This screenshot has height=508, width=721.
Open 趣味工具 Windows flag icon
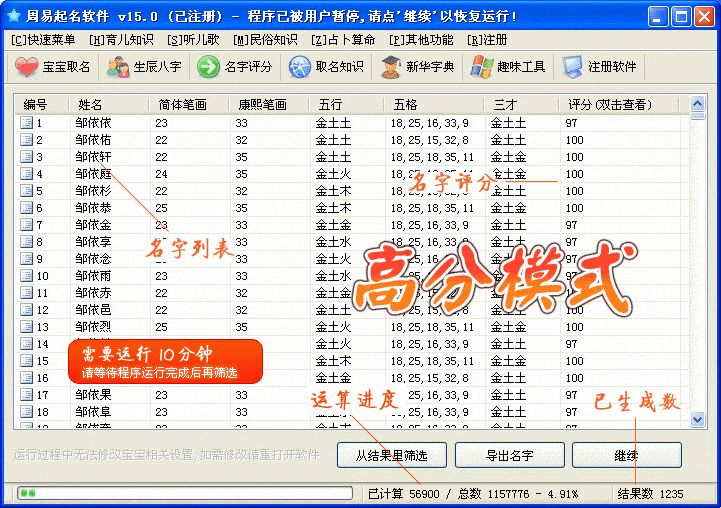(481, 67)
